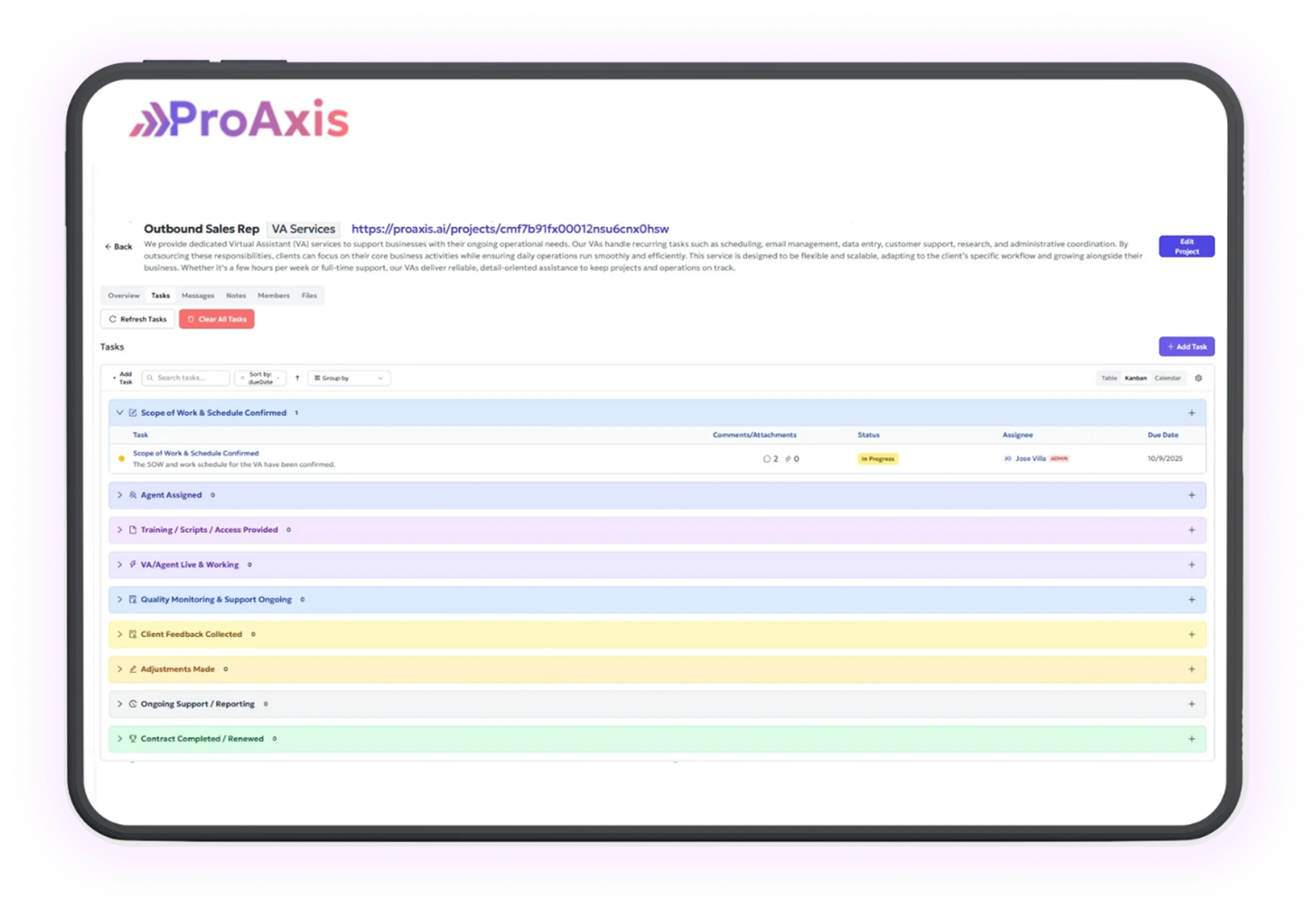Click the Search tasks input field
The width and height of the screenshot is (1316, 914).
[x=186, y=378]
